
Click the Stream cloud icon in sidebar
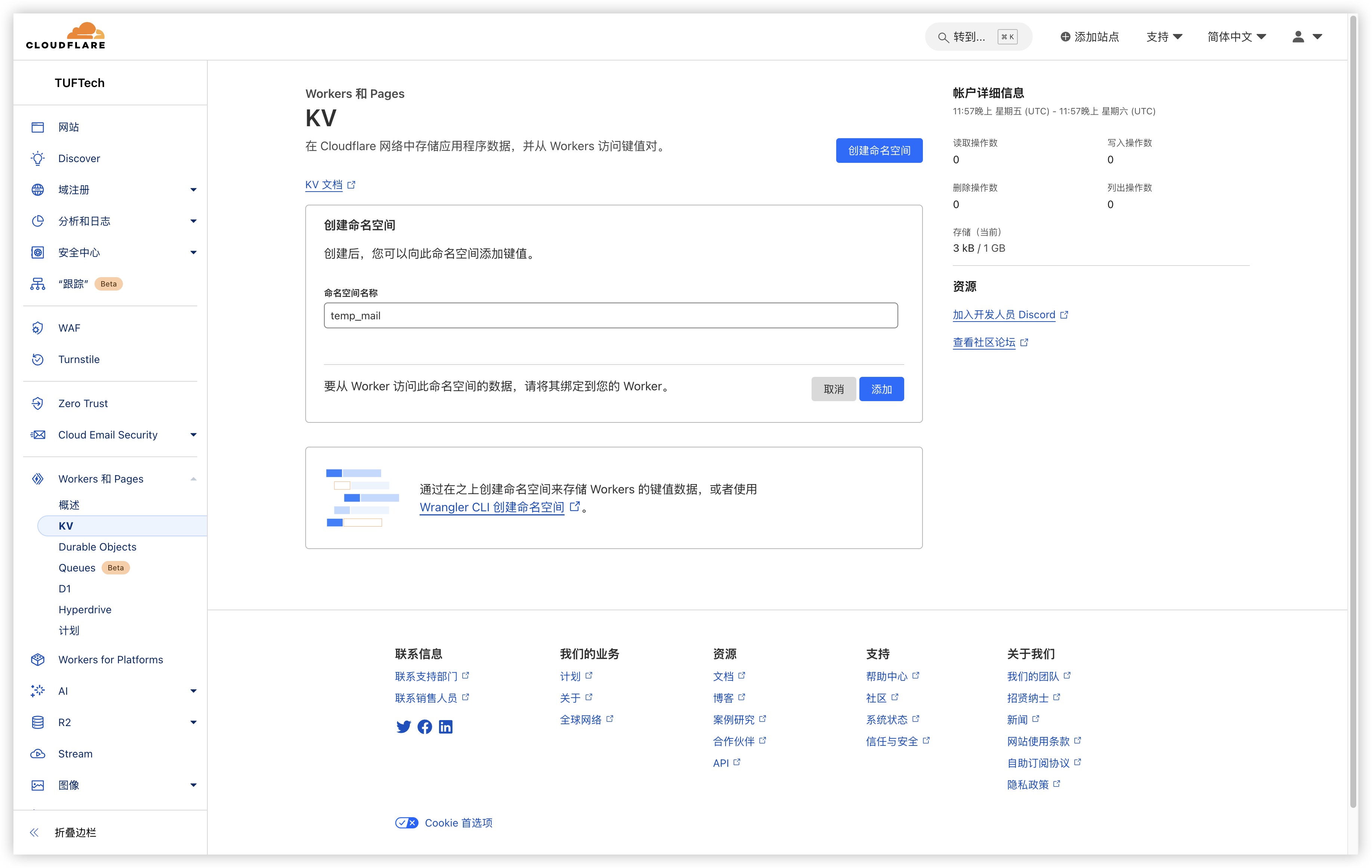click(38, 753)
